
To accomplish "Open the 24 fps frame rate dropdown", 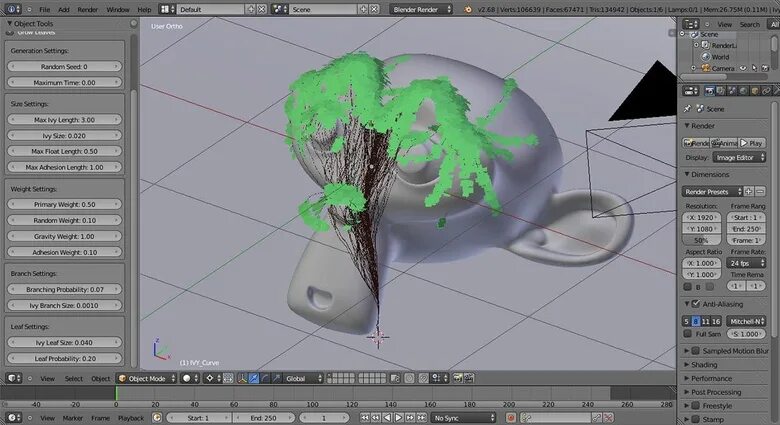I will pos(746,263).
